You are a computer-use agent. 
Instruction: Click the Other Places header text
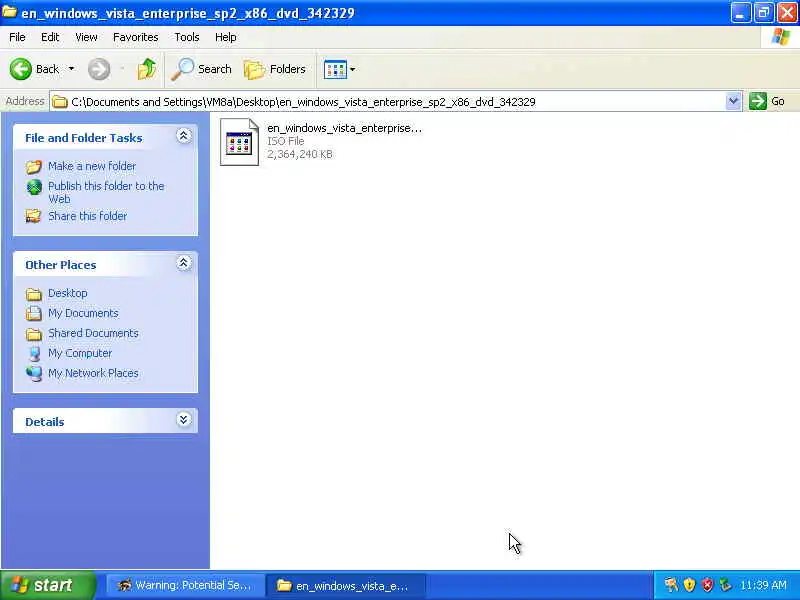[61, 265]
